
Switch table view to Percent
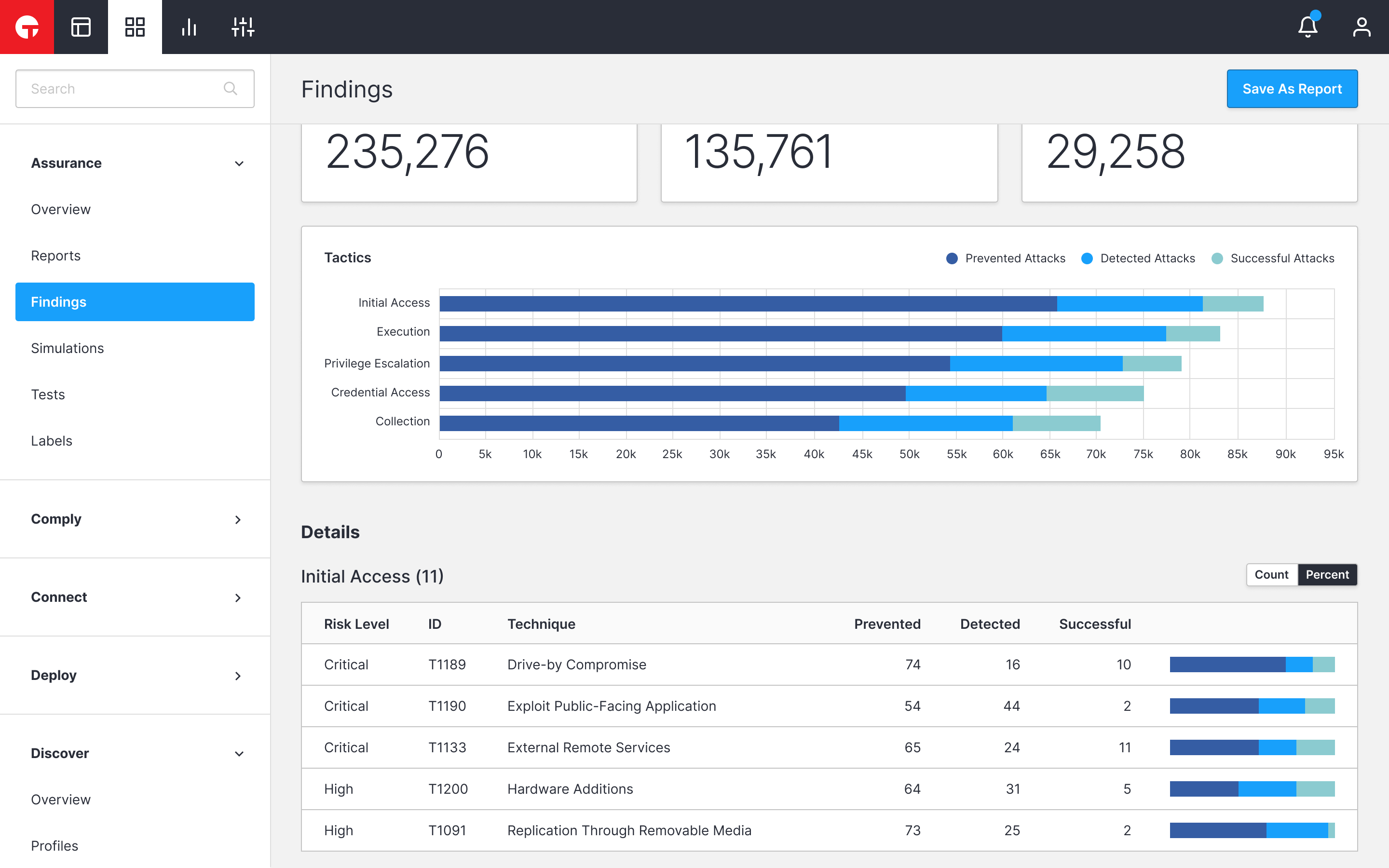click(x=1327, y=575)
